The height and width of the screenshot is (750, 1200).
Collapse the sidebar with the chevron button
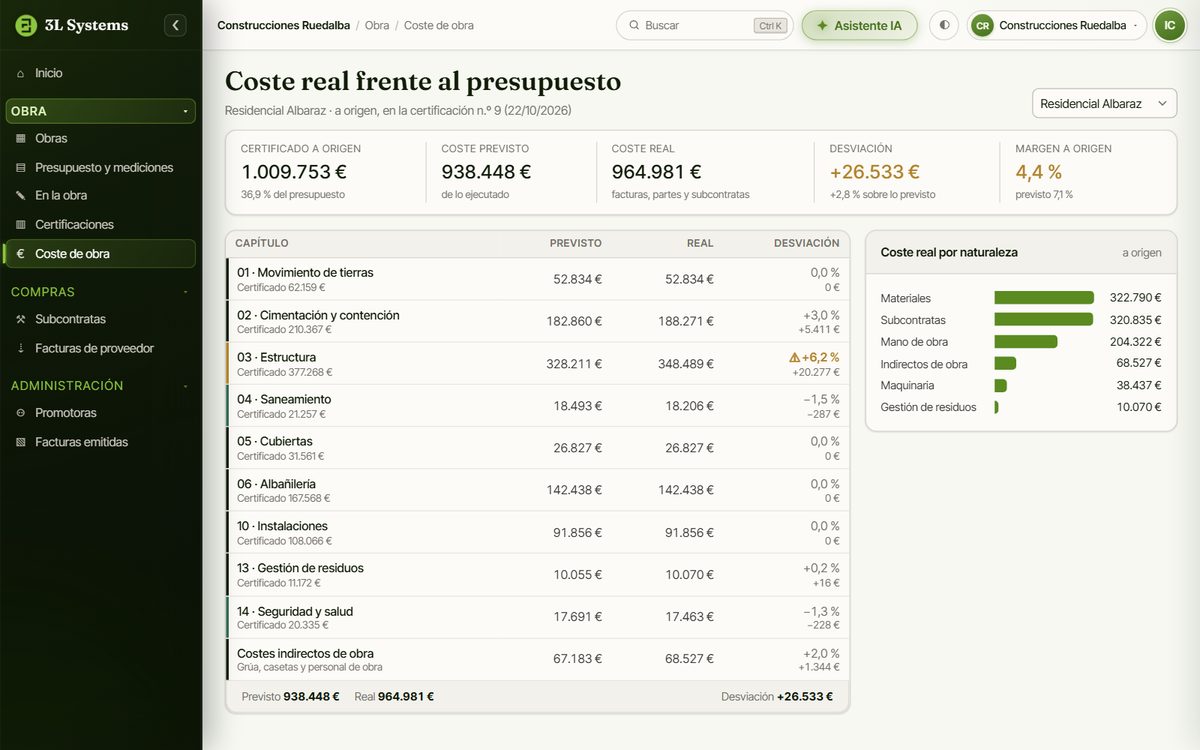pyautogui.click(x=176, y=25)
